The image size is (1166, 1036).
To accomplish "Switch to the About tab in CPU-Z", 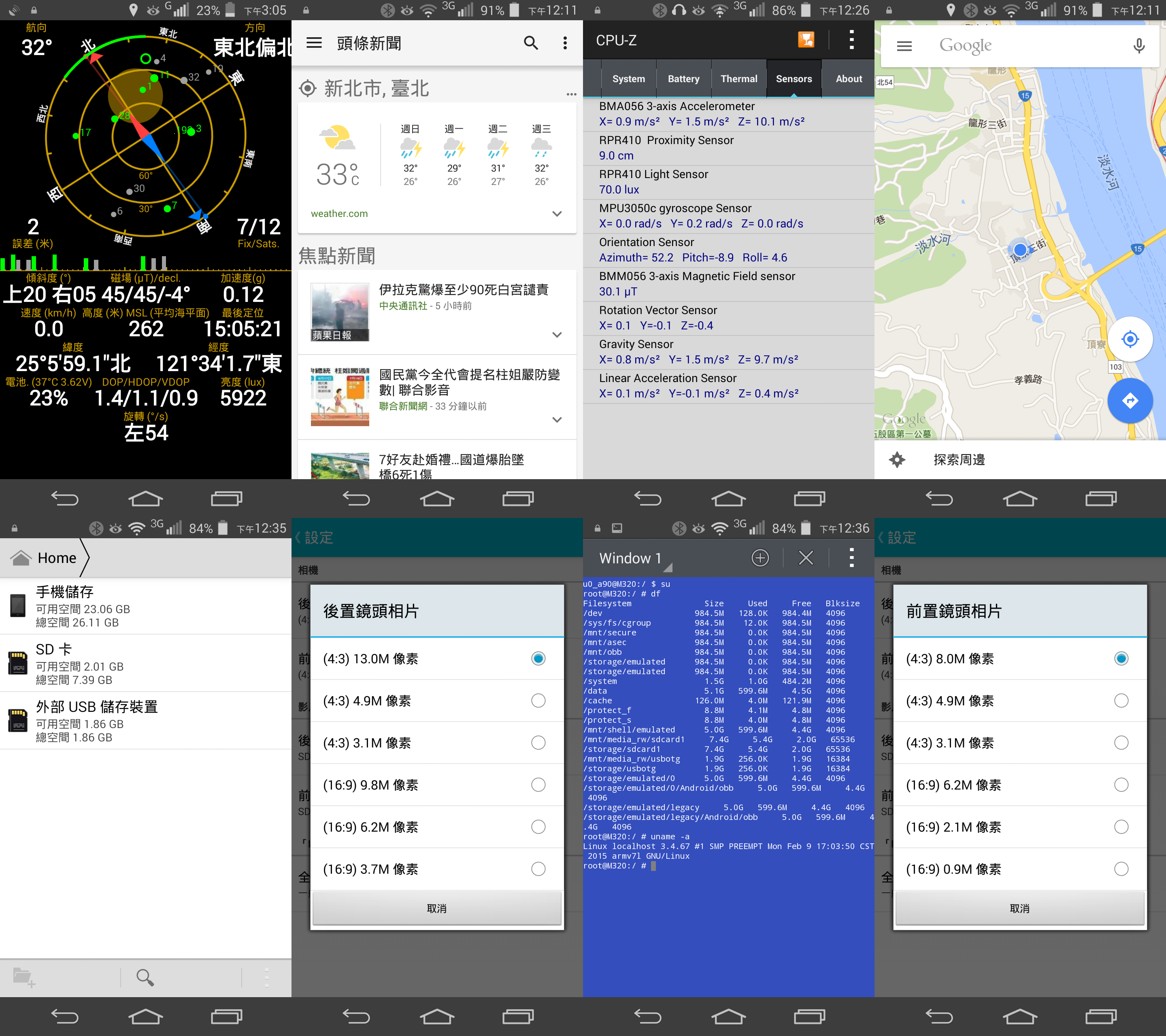I will pyautogui.click(x=848, y=79).
